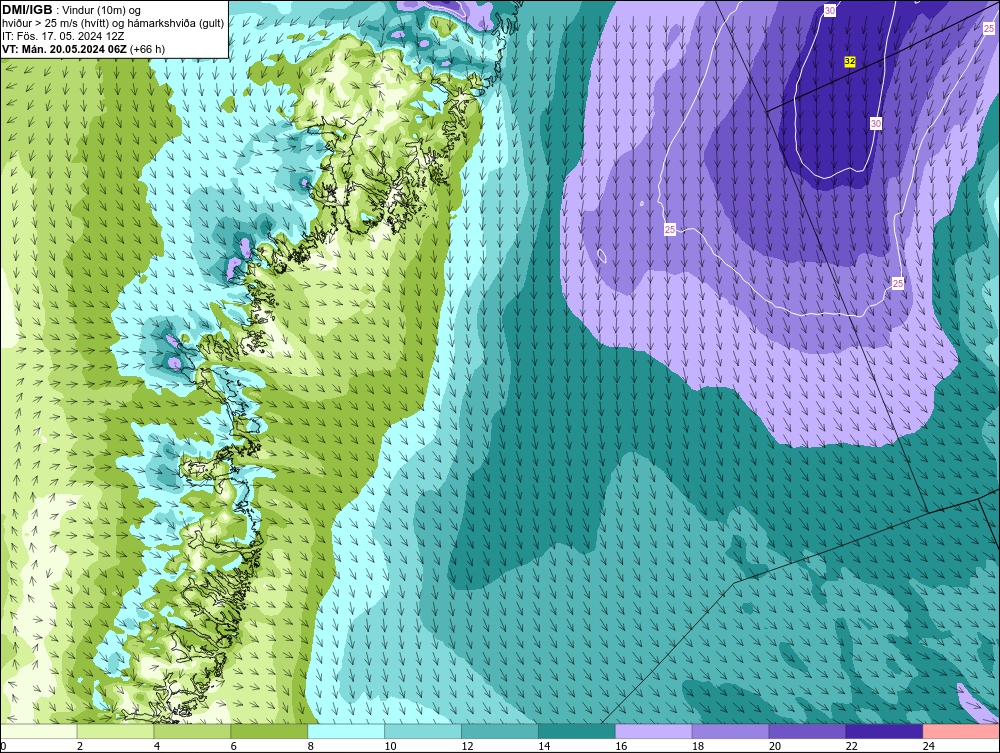Click the 10–12 m/s turquoise legend swatch
Viewport: 1000px width, 753px height.
click(x=423, y=731)
